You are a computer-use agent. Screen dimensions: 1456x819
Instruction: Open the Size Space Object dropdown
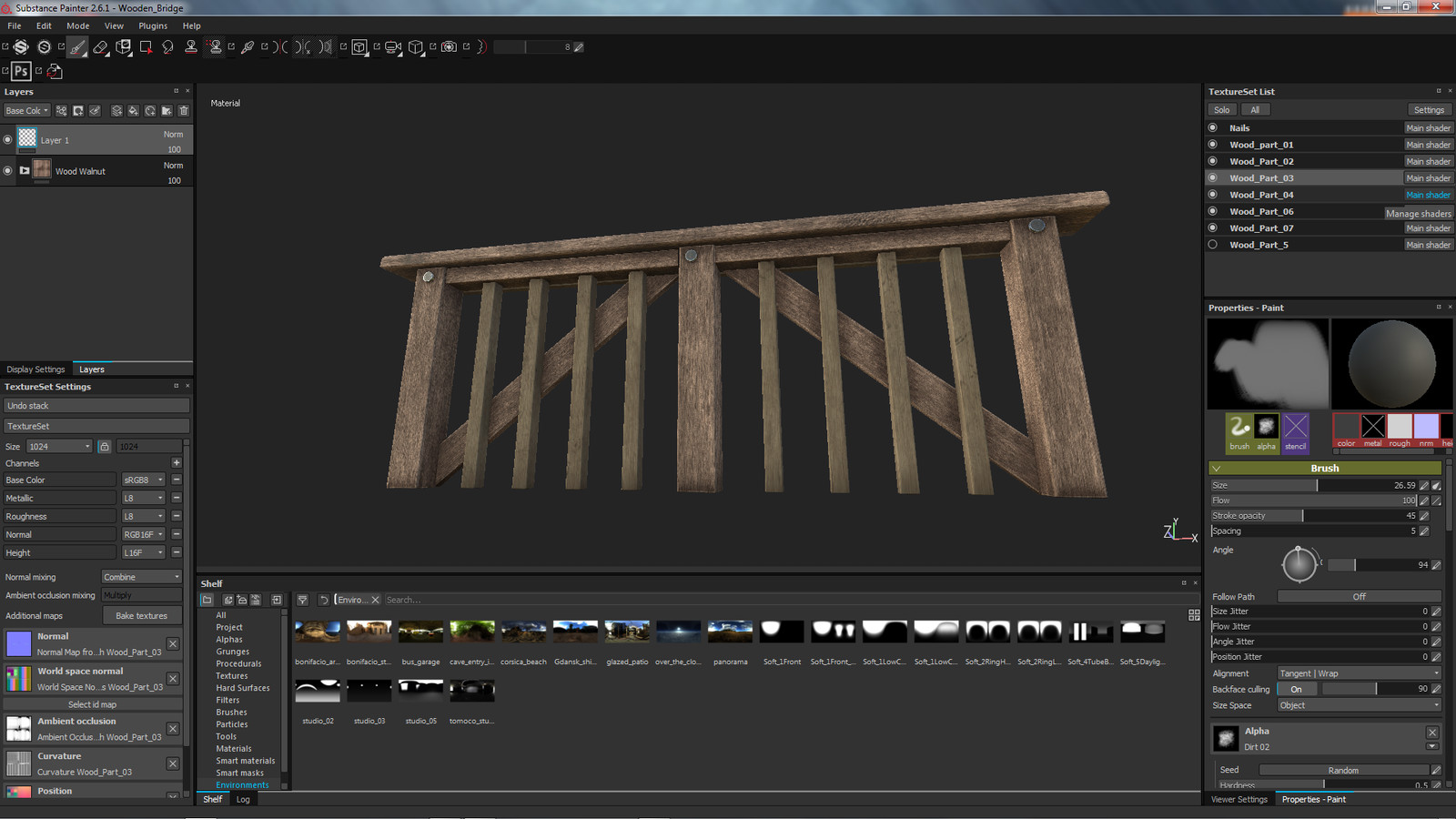1360,705
